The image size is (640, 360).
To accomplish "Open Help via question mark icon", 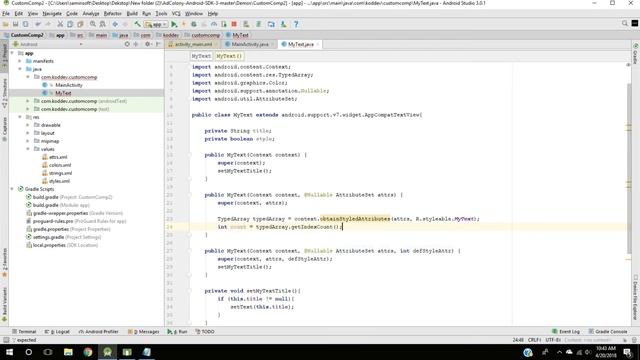I will 296,24.
